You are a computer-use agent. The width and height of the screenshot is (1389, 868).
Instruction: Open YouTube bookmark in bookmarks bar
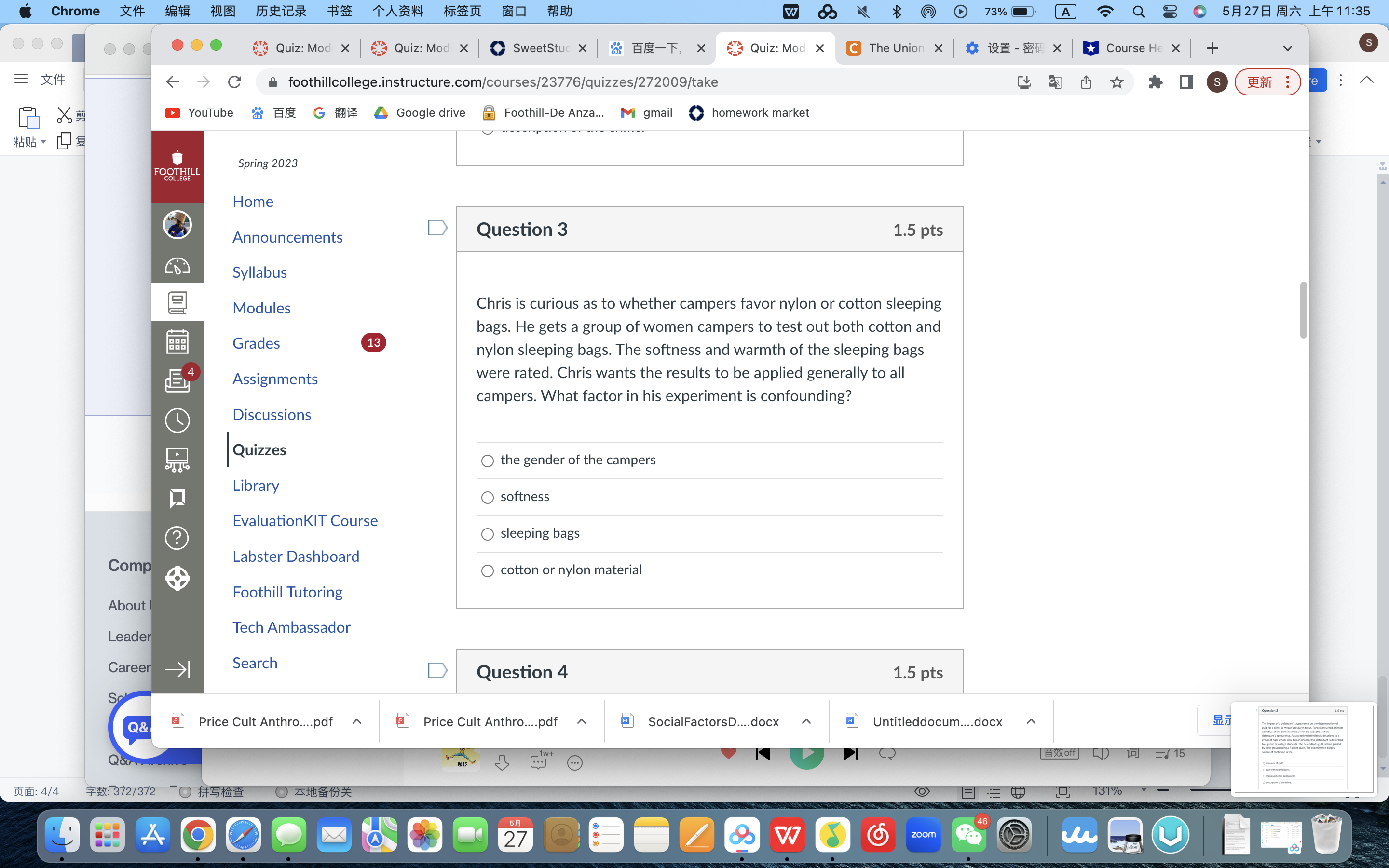click(200, 112)
